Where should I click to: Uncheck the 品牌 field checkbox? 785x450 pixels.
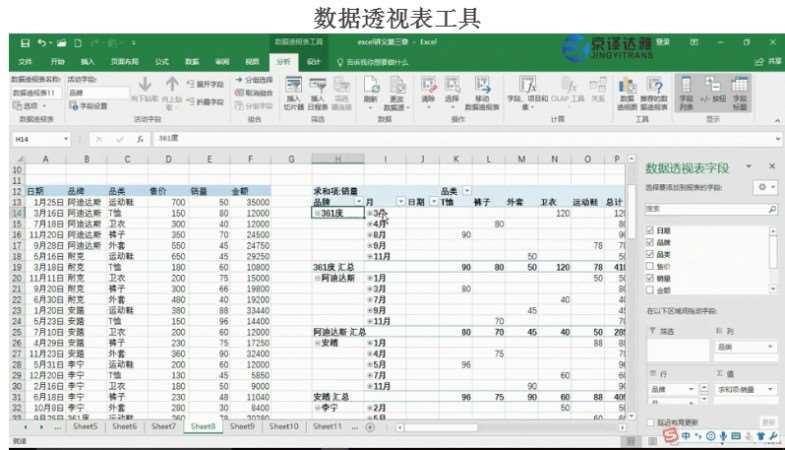[x=650, y=242]
